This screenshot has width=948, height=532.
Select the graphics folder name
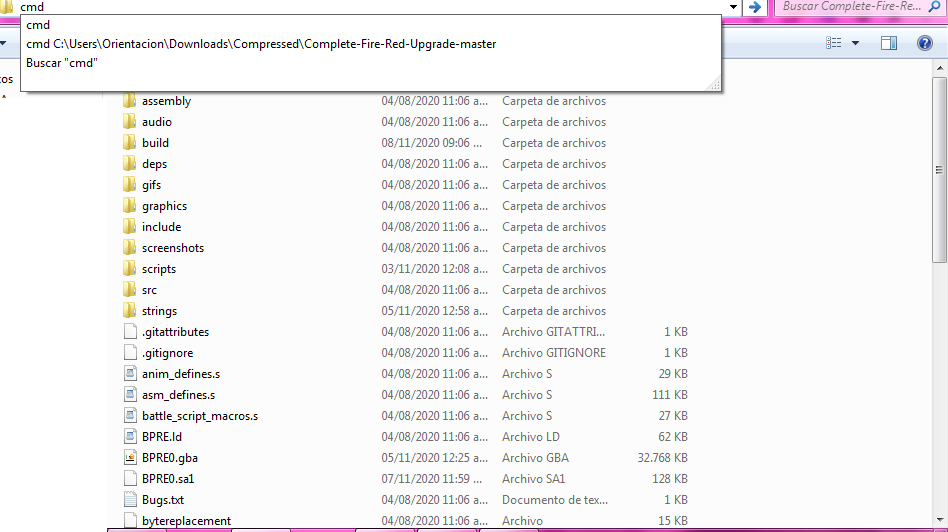tap(164, 206)
